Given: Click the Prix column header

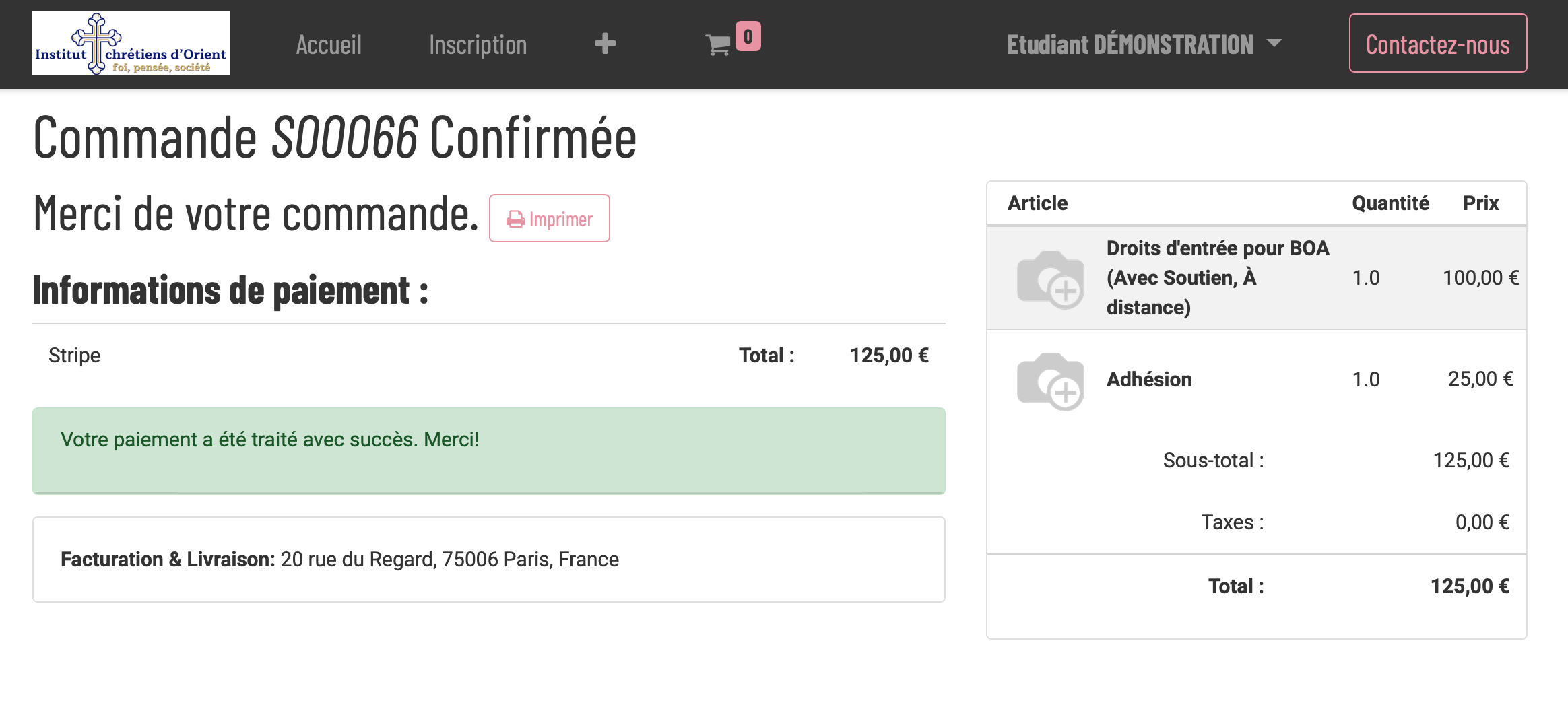Looking at the screenshot, I should [1480, 203].
